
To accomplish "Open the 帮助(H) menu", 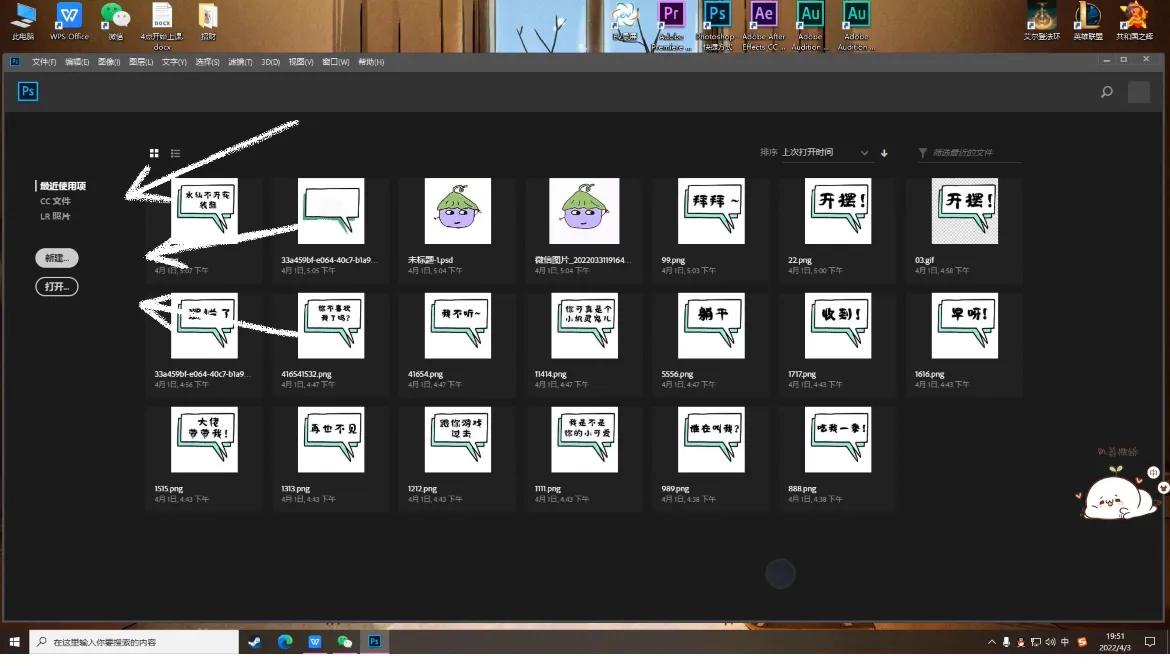I will (x=371, y=62).
